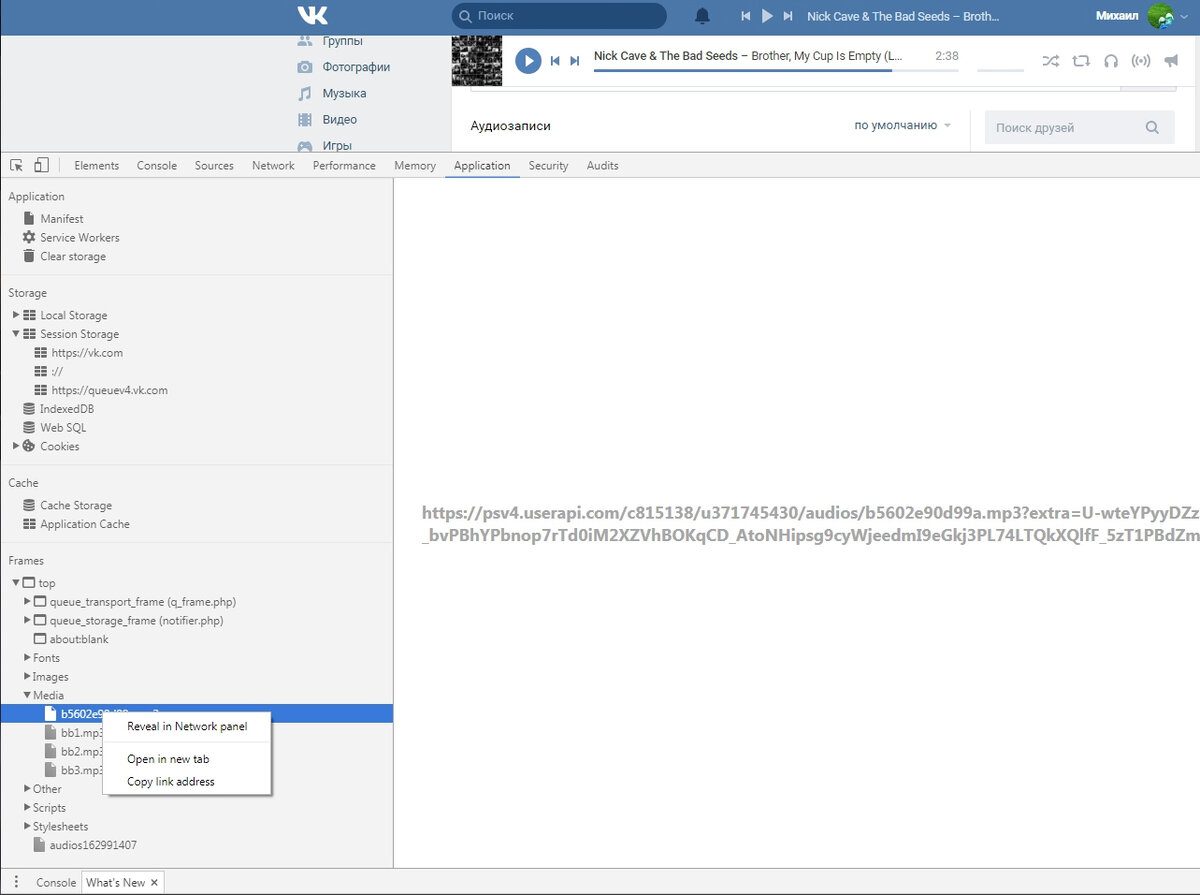The height and width of the screenshot is (895, 1200).
Task: Switch to the Memory tab
Action: 415,166
